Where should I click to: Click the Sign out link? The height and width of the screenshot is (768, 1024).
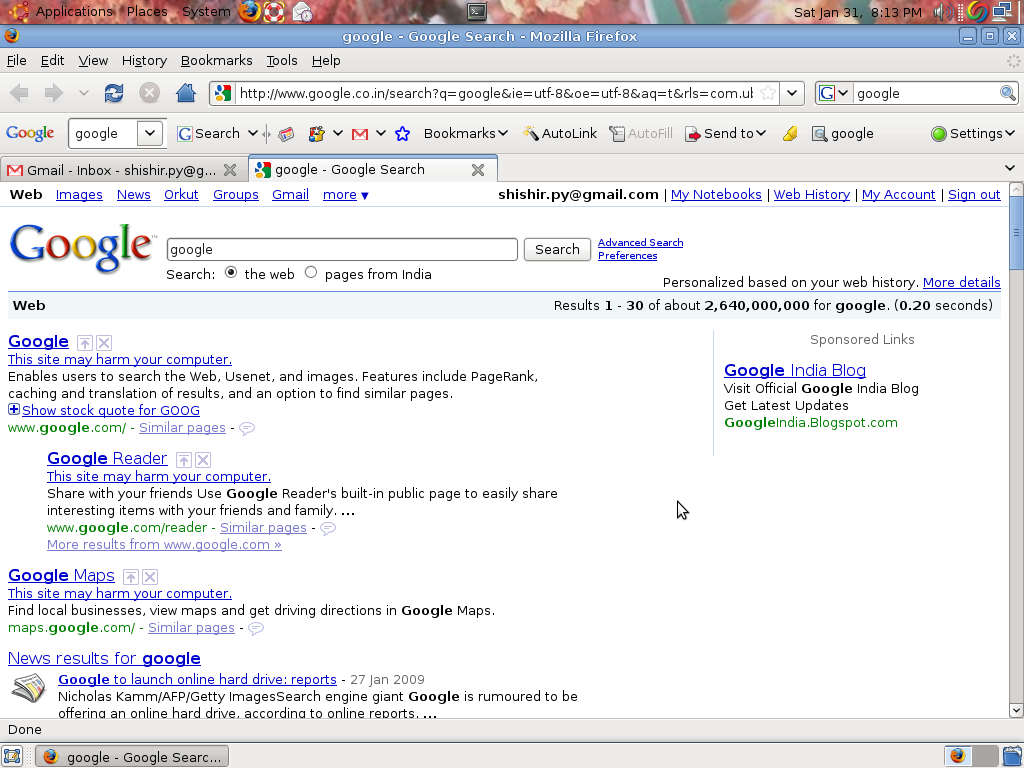[974, 195]
